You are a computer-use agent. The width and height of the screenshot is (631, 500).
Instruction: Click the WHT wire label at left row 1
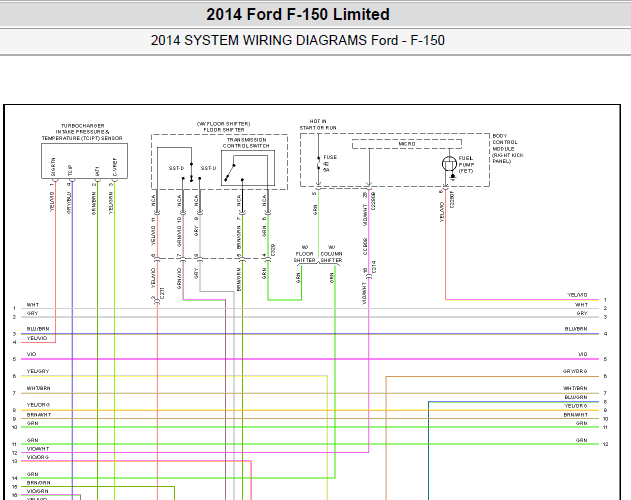33,305
